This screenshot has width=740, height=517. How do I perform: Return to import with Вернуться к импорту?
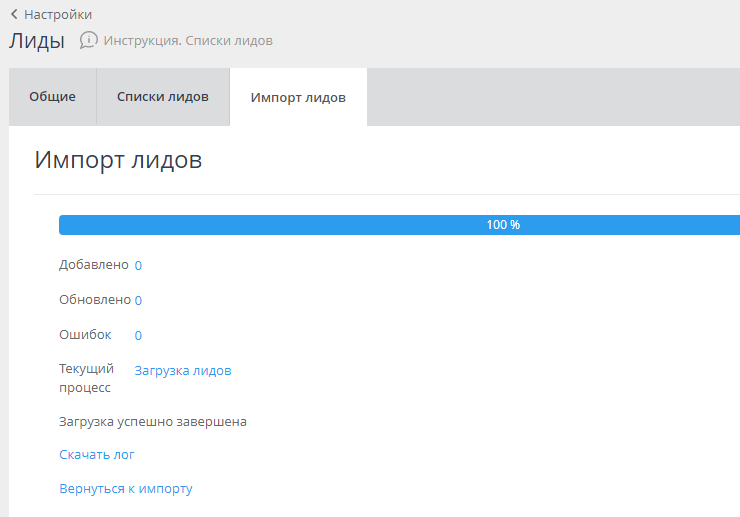click(126, 489)
